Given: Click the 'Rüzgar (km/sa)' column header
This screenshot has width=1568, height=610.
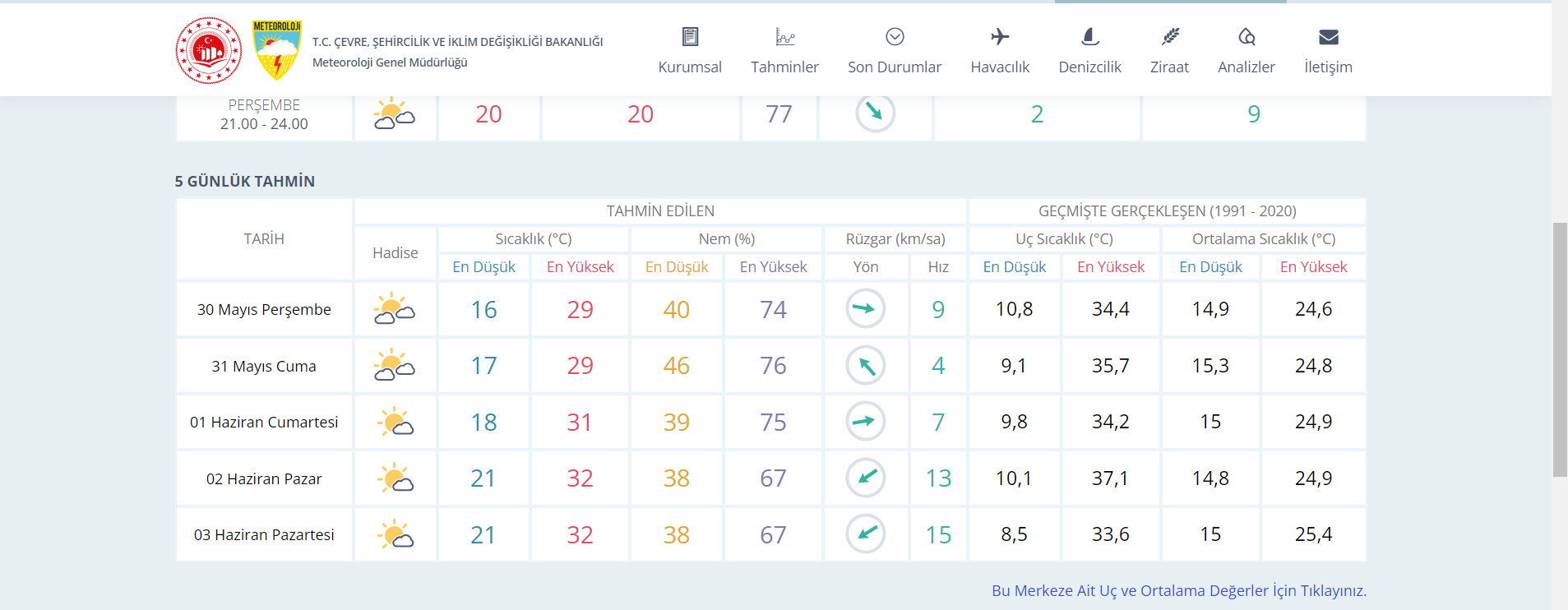Looking at the screenshot, I should (895, 239).
